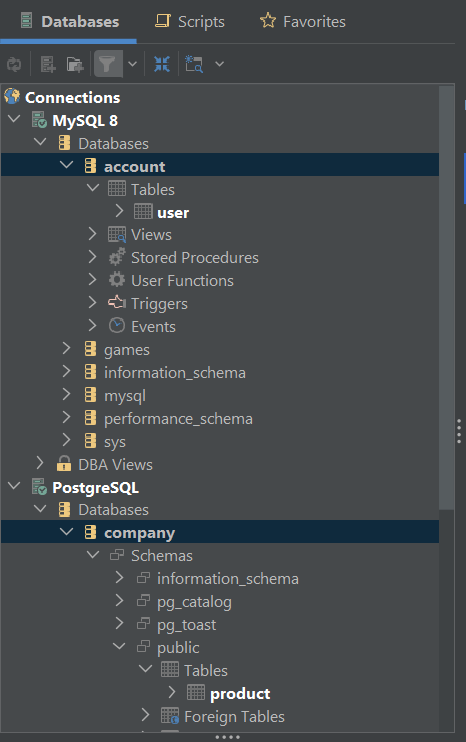
Task: Expand the user table node
Action: click(119, 211)
